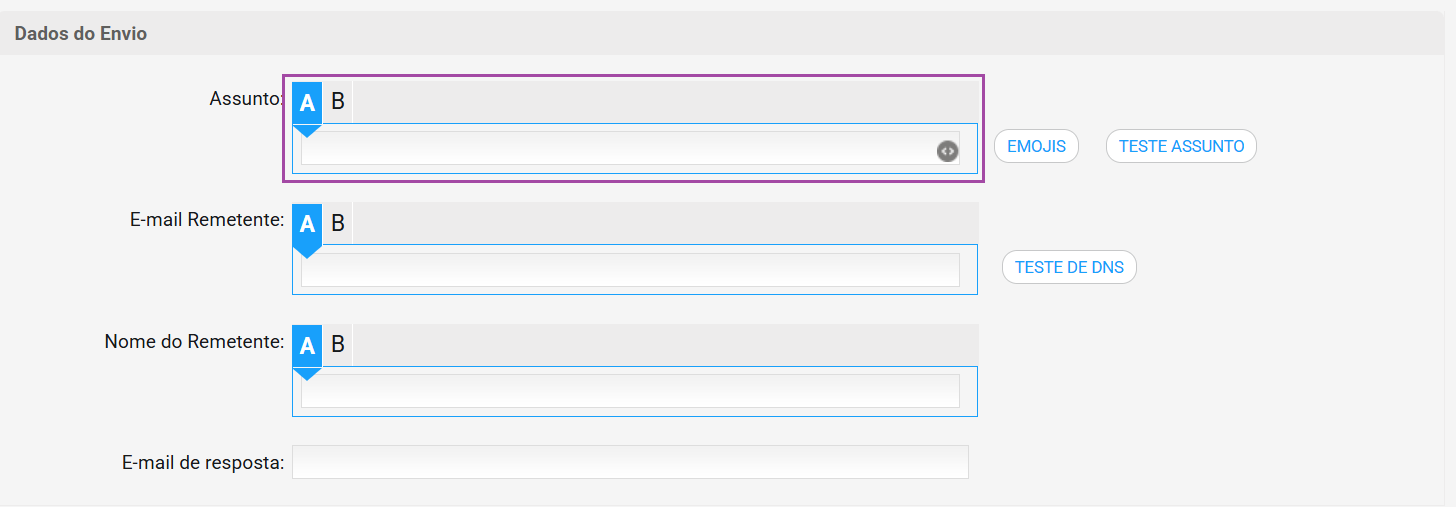This screenshot has height=507, width=1456.
Task: Click the TESTE ASSUNTO button
Action: point(1181,146)
